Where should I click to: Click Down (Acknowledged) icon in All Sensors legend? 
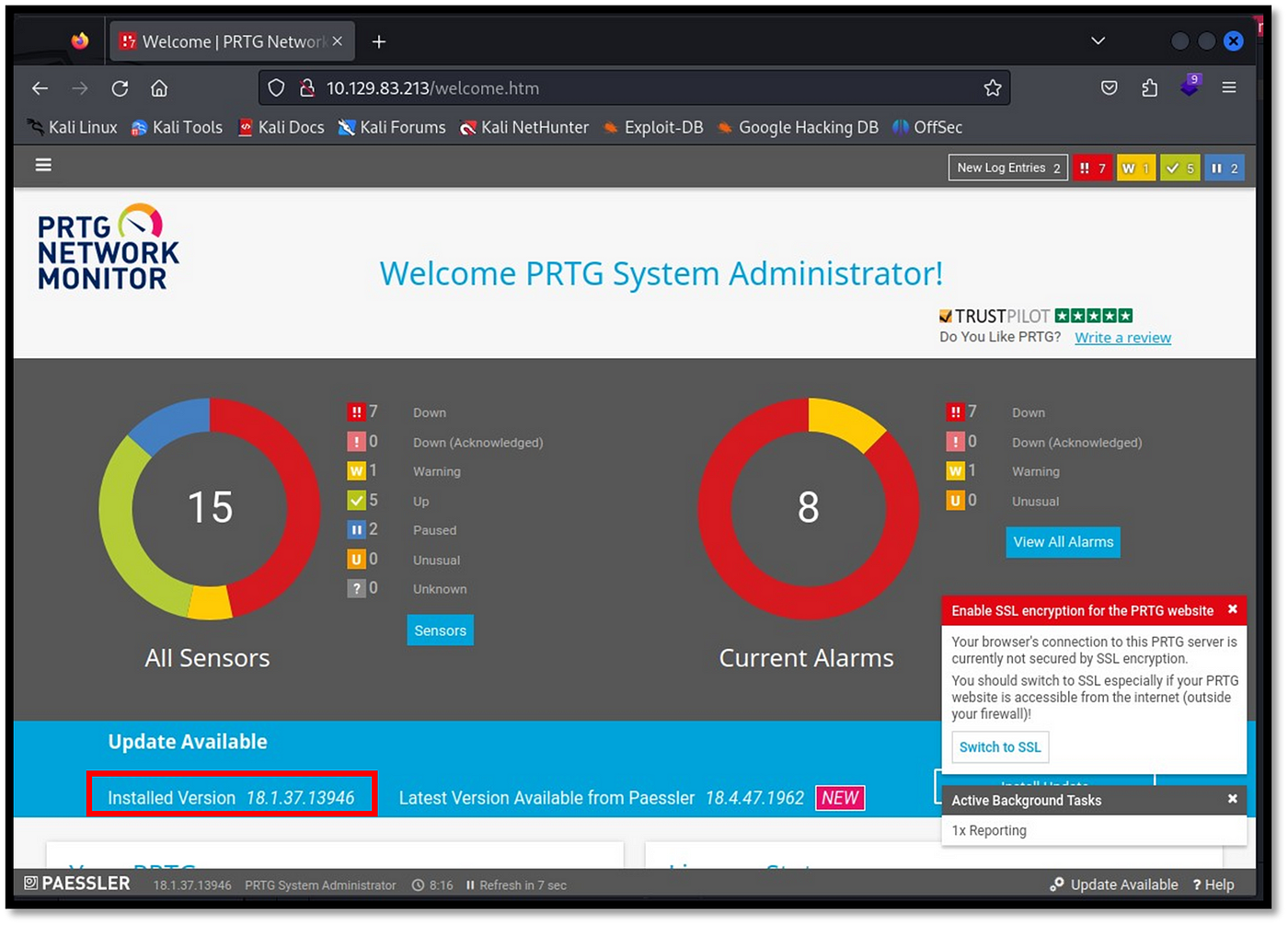pos(356,442)
